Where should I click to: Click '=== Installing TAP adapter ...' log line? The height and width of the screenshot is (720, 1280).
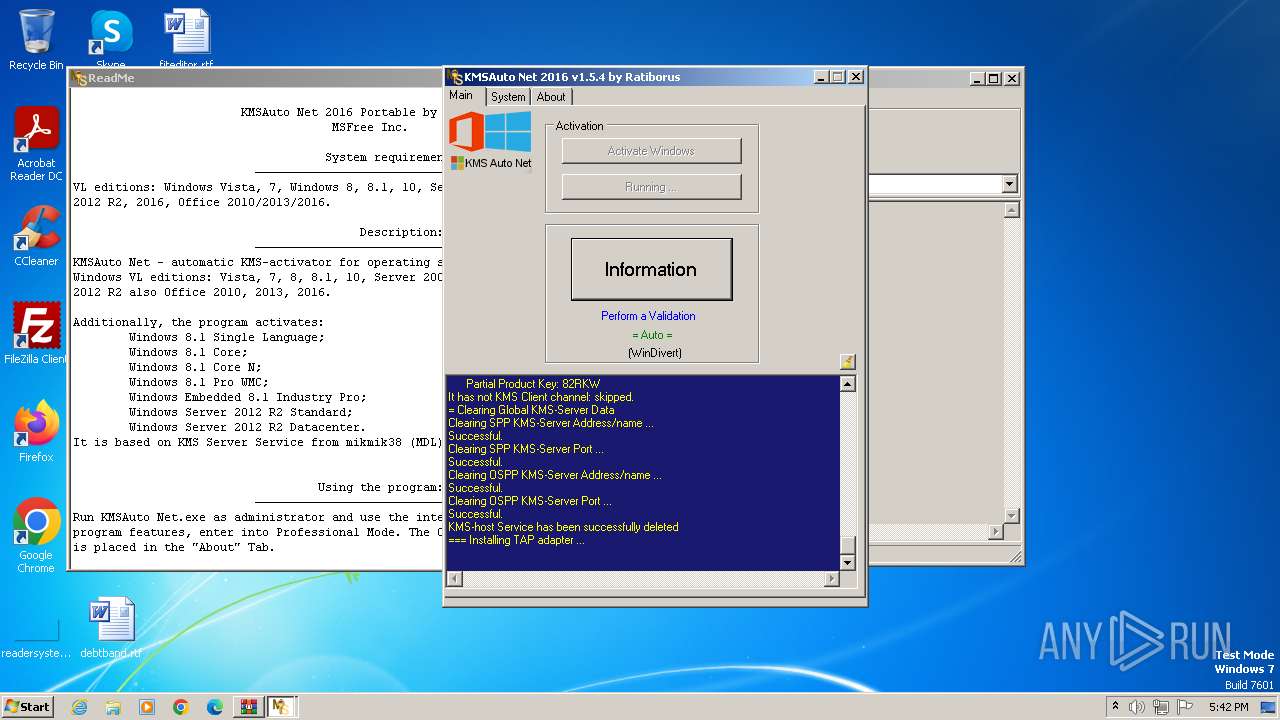(516, 540)
